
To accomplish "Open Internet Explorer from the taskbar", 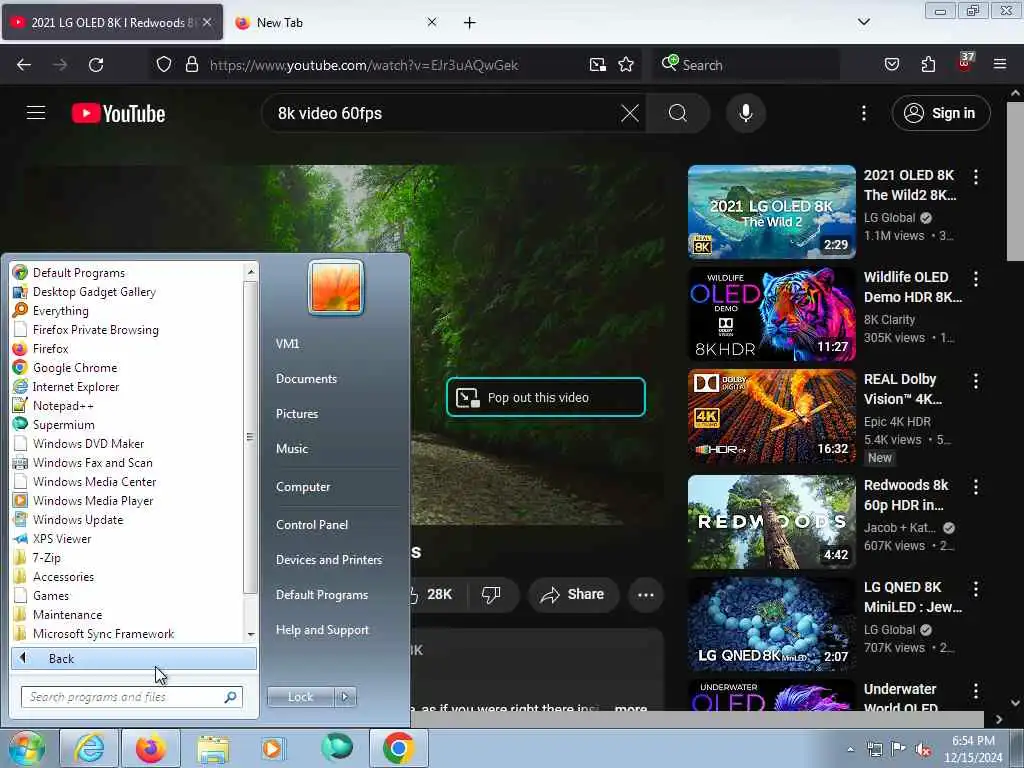I will [x=89, y=748].
